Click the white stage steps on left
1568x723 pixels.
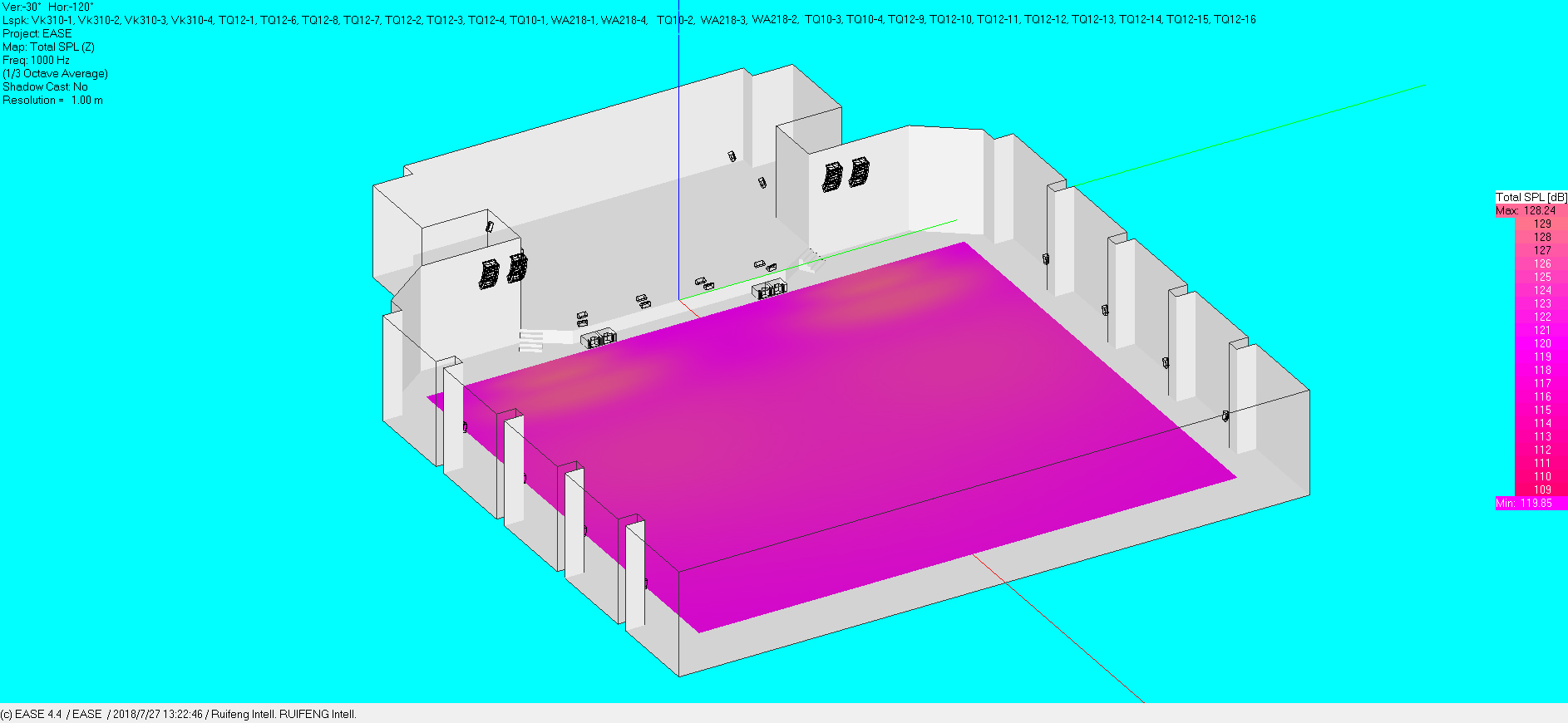[531, 341]
